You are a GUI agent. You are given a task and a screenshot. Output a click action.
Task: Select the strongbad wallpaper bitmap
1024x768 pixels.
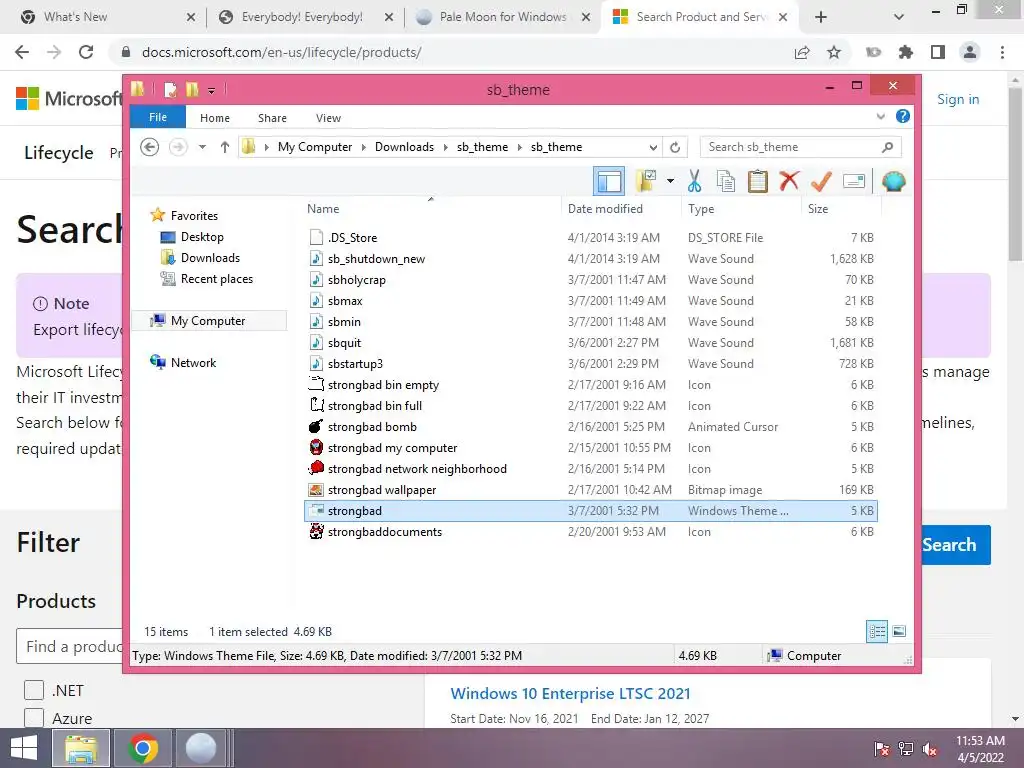(x=591, y=490)
